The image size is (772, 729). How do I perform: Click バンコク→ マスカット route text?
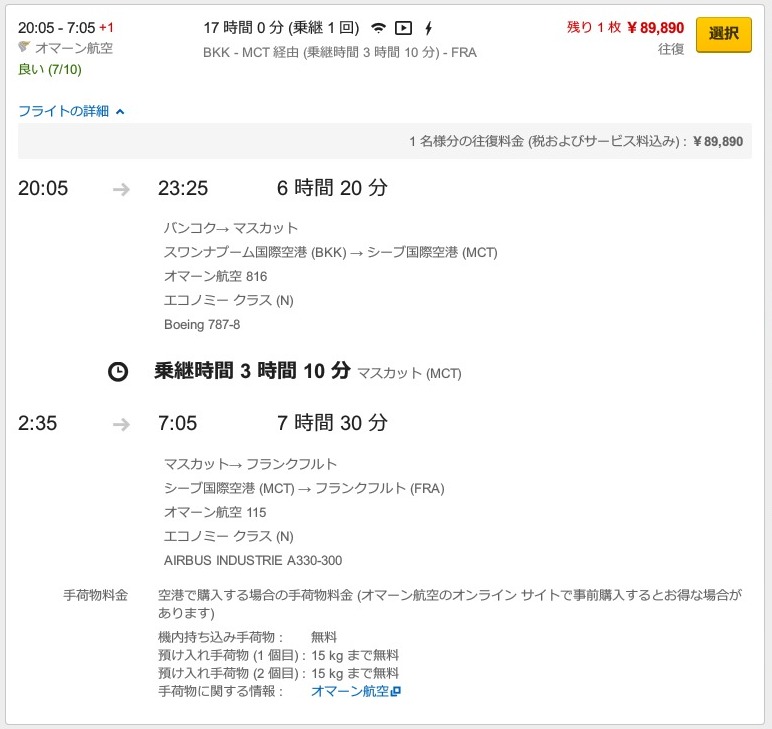coord(231,228)
